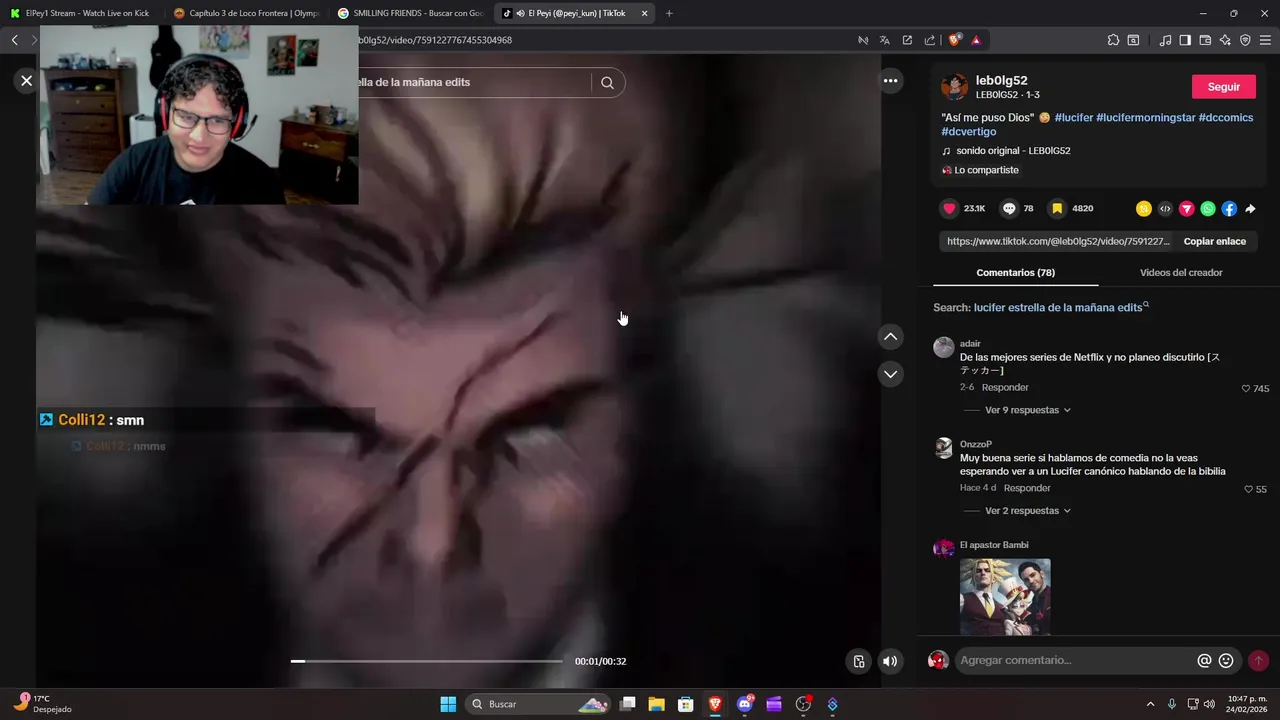Switch to SMILLING FRIENDS Google tab

pyautogui.click(x=410, y=13)
